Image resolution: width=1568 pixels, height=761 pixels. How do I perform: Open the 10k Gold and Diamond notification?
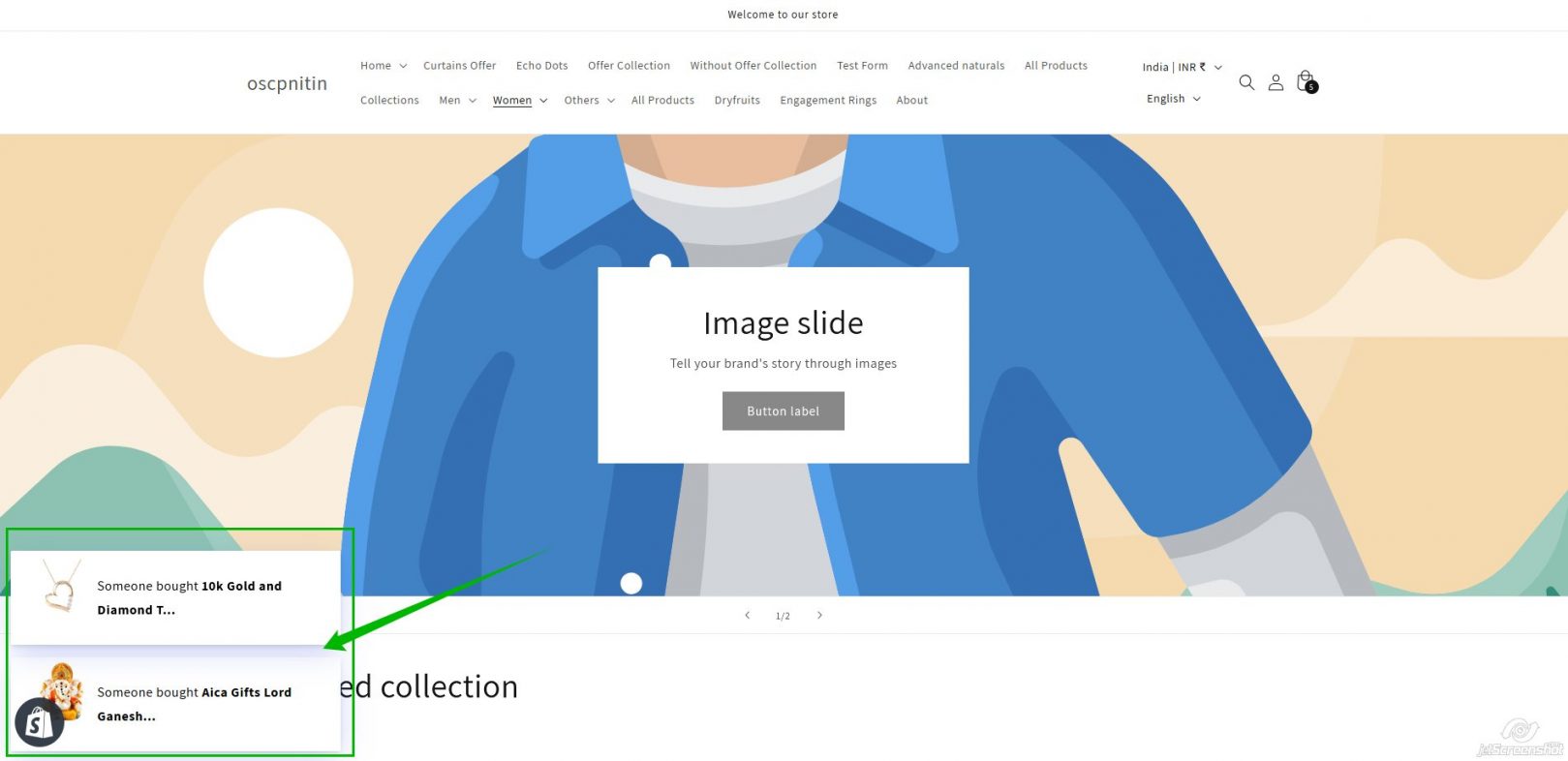click(189, 597)
